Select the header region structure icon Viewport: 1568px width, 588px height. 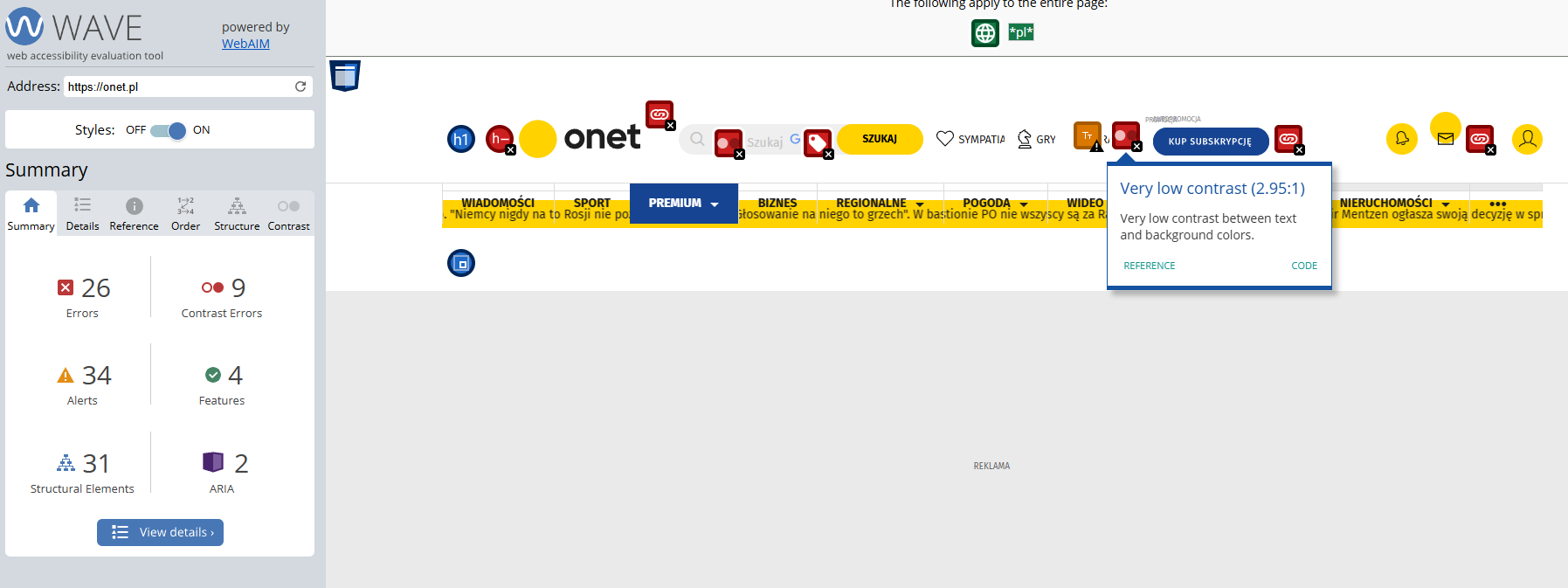coord(345,76)
